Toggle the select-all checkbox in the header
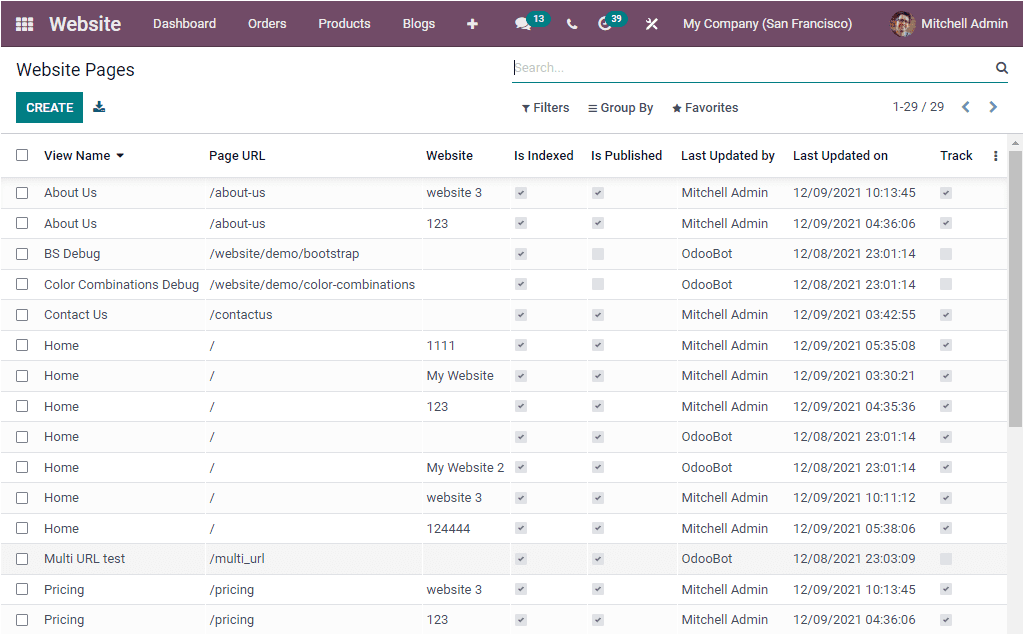This screenshot has width=1024, height=635. click(22, 155)
